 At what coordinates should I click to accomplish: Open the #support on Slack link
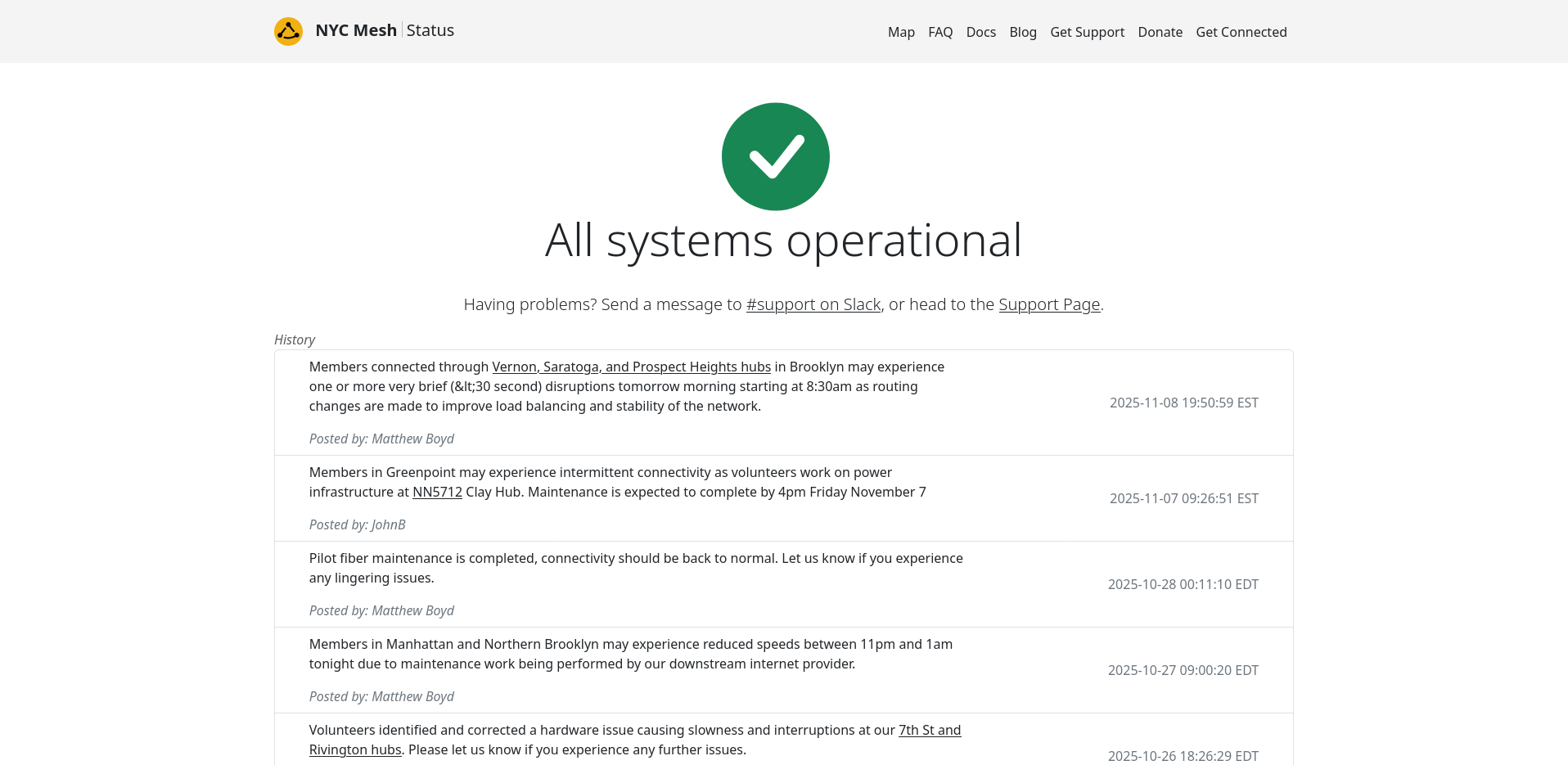(x=813, y=304)
